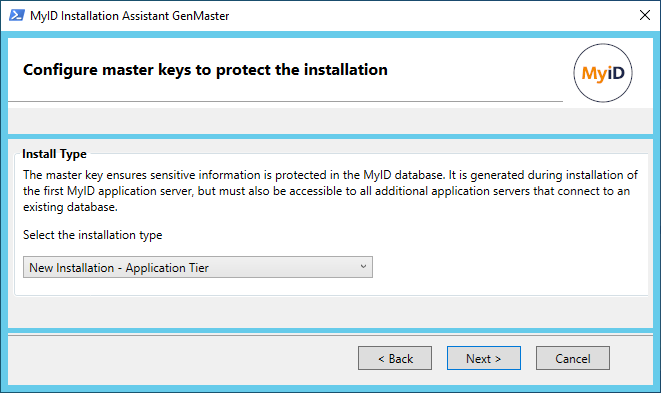
Task: Open the installation type combo box
Action: point(198,267)
